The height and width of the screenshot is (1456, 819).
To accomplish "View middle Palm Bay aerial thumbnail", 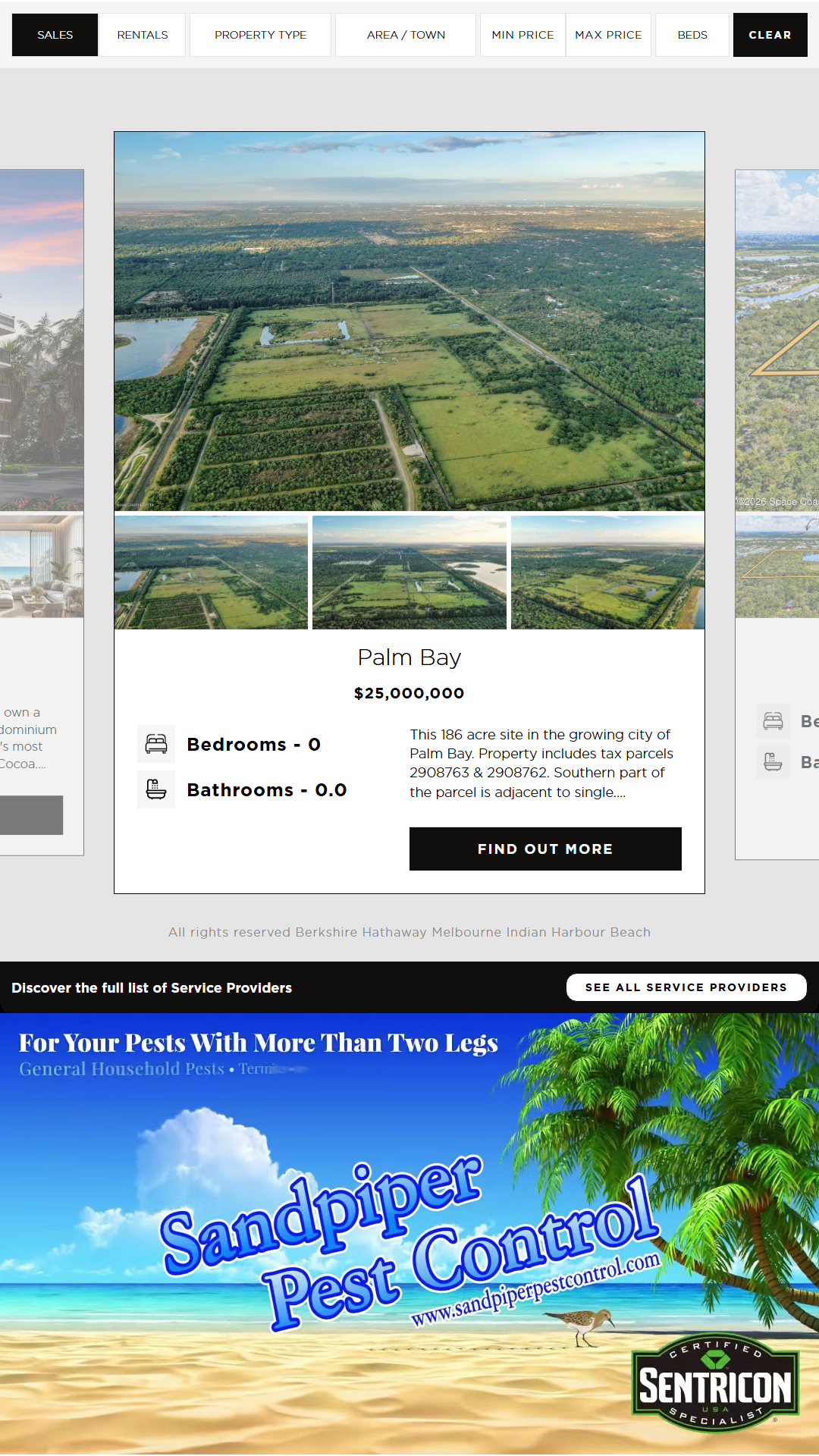I will coord(409,573).
